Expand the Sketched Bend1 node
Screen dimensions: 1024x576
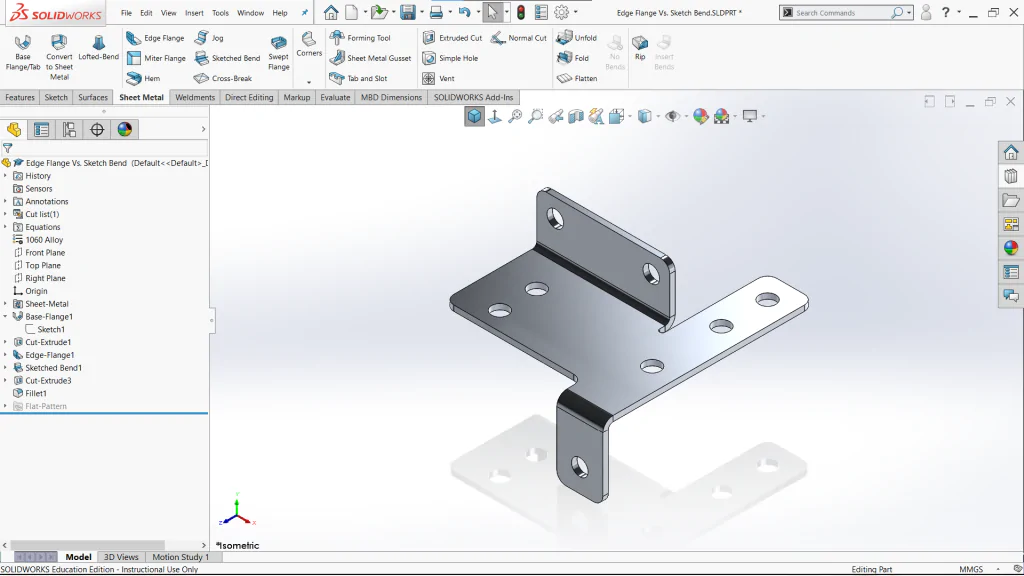pos(5,368)
